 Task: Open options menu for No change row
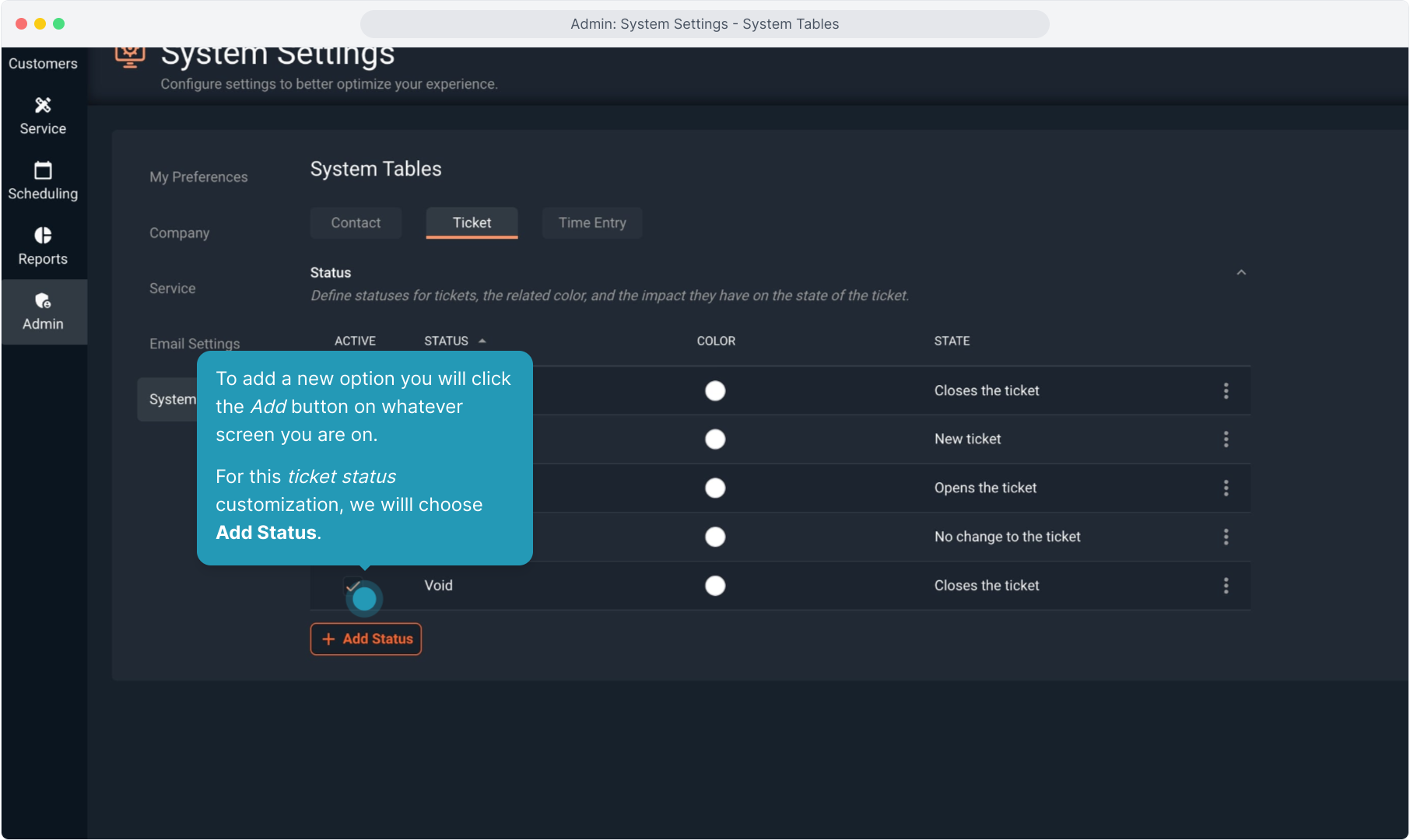click(1226, 537)
